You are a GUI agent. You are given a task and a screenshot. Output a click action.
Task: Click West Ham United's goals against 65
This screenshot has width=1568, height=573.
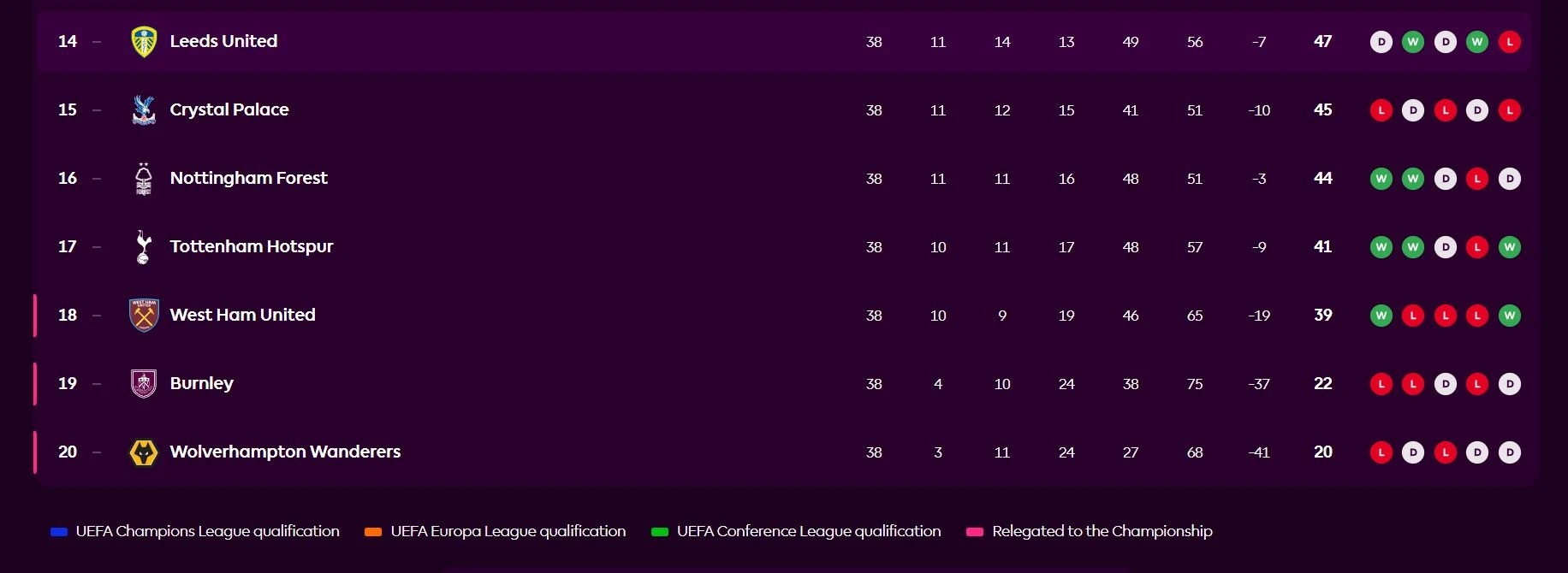tap(1195, 316)
